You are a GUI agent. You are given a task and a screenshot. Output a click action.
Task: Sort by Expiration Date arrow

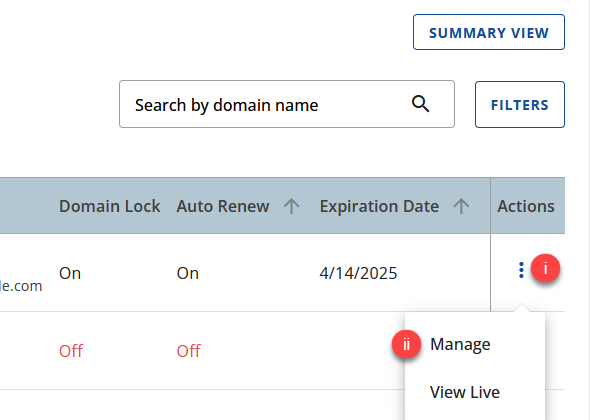(461, 206)
